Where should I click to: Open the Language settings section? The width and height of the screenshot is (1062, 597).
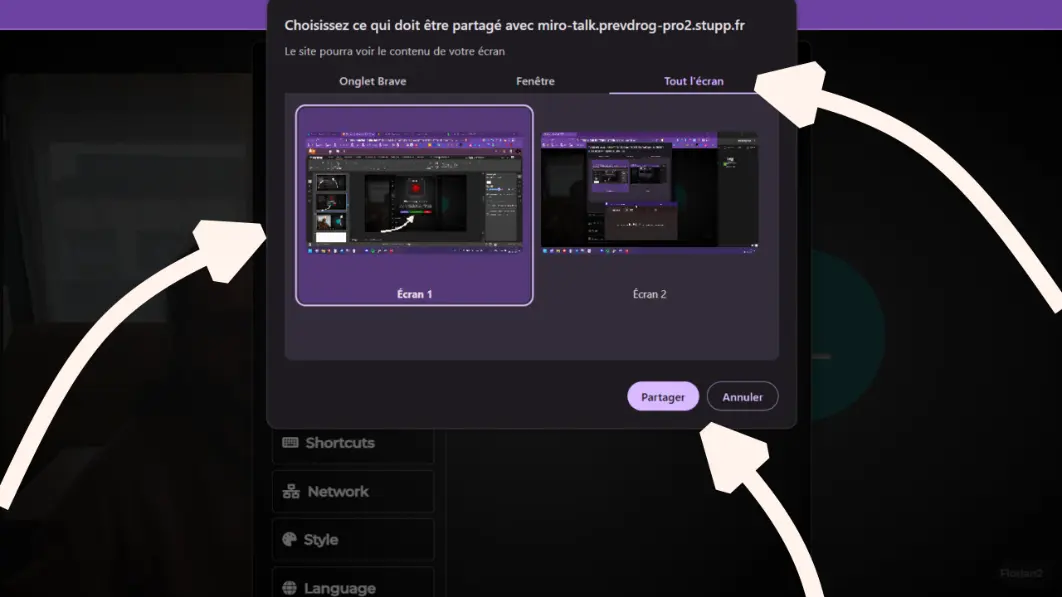[353, 584]
